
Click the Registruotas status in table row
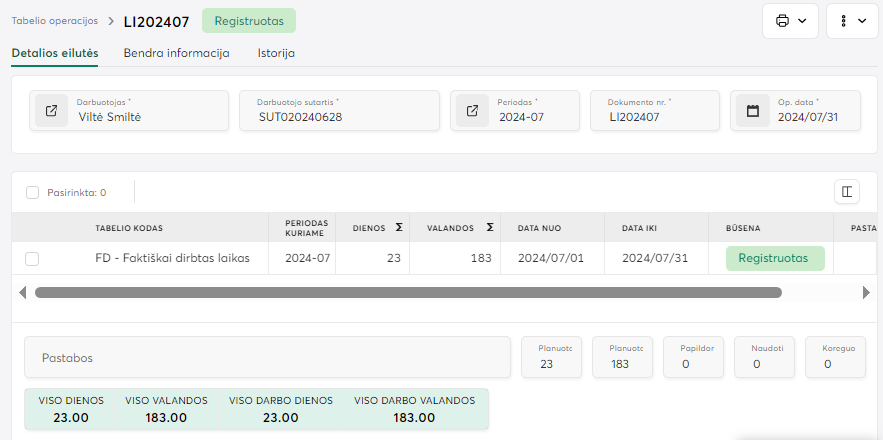(x=775, y=258)
